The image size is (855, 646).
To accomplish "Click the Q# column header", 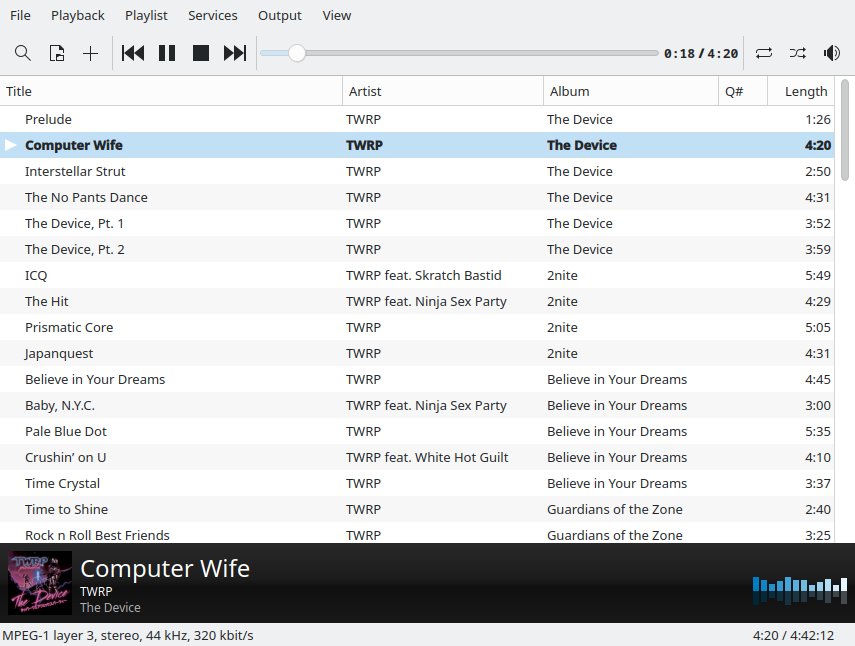I will [743, 91].
